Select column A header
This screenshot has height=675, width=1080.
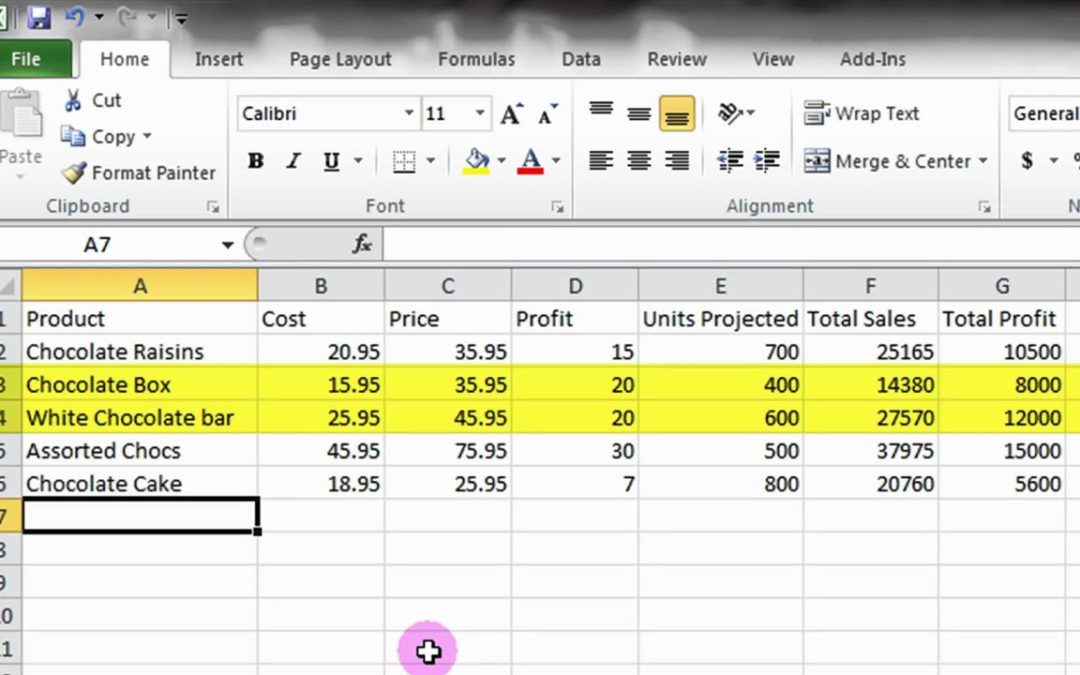pos(140,285)
